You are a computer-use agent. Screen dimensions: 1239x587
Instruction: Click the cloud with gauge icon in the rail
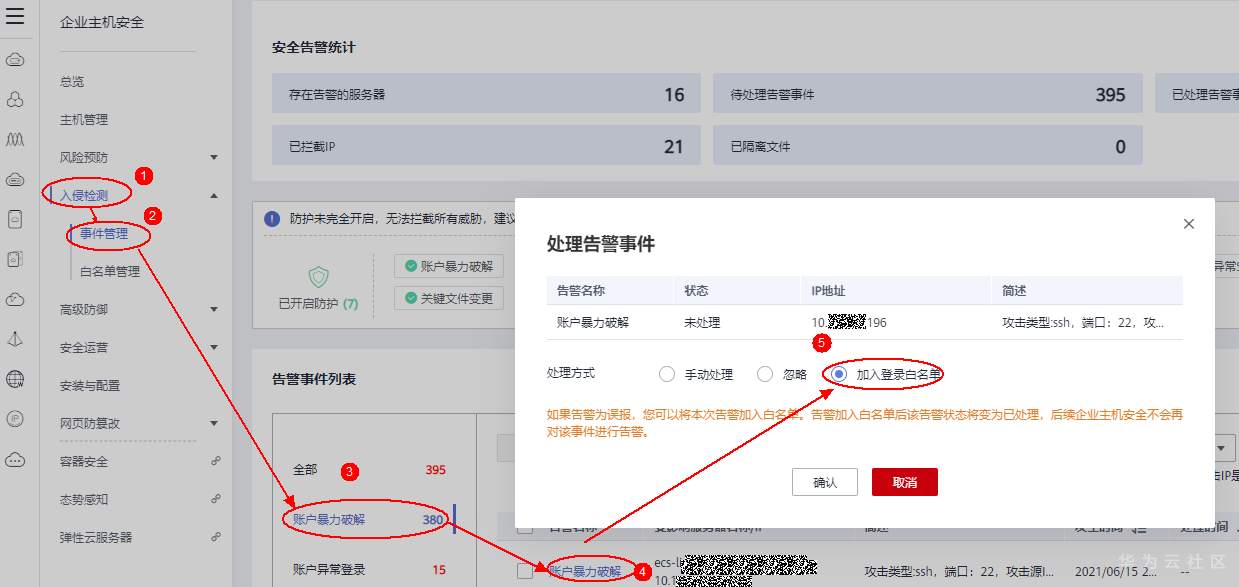pos(15,299)
